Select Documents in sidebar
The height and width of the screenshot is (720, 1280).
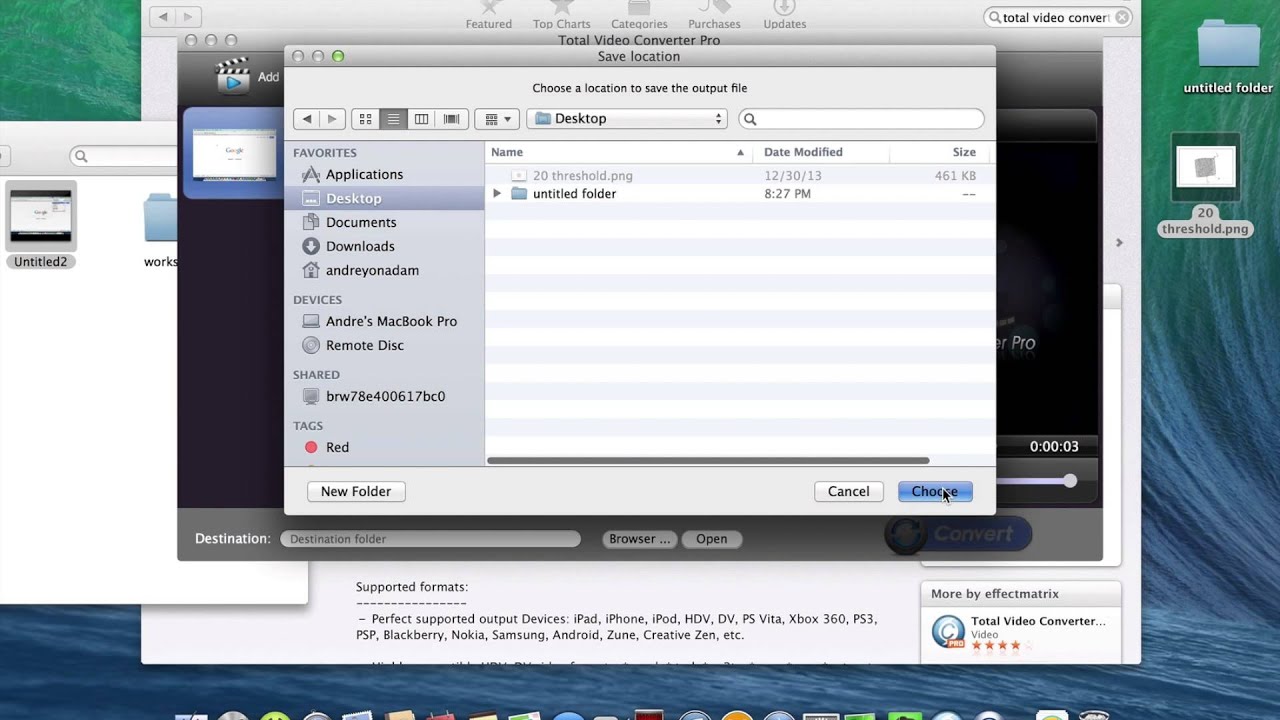(x=361, y=222)
